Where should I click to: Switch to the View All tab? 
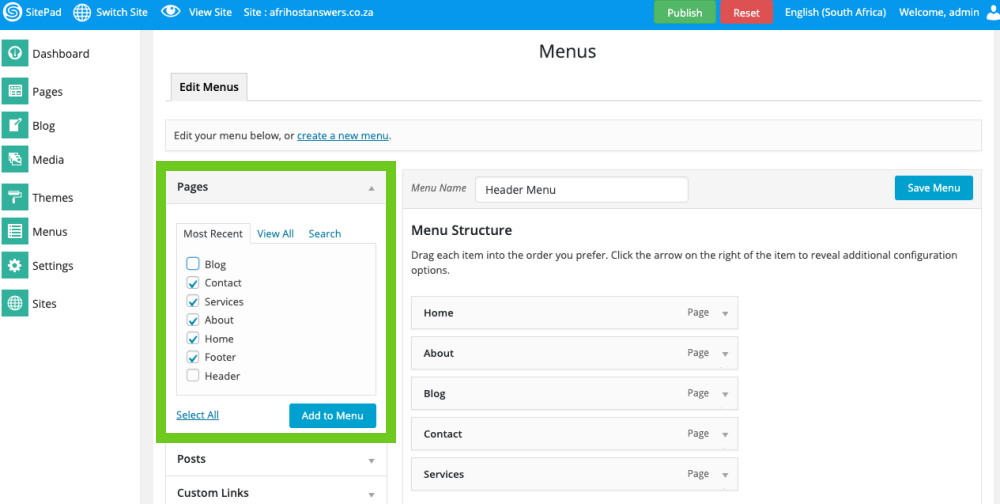[x=275, y=233]
